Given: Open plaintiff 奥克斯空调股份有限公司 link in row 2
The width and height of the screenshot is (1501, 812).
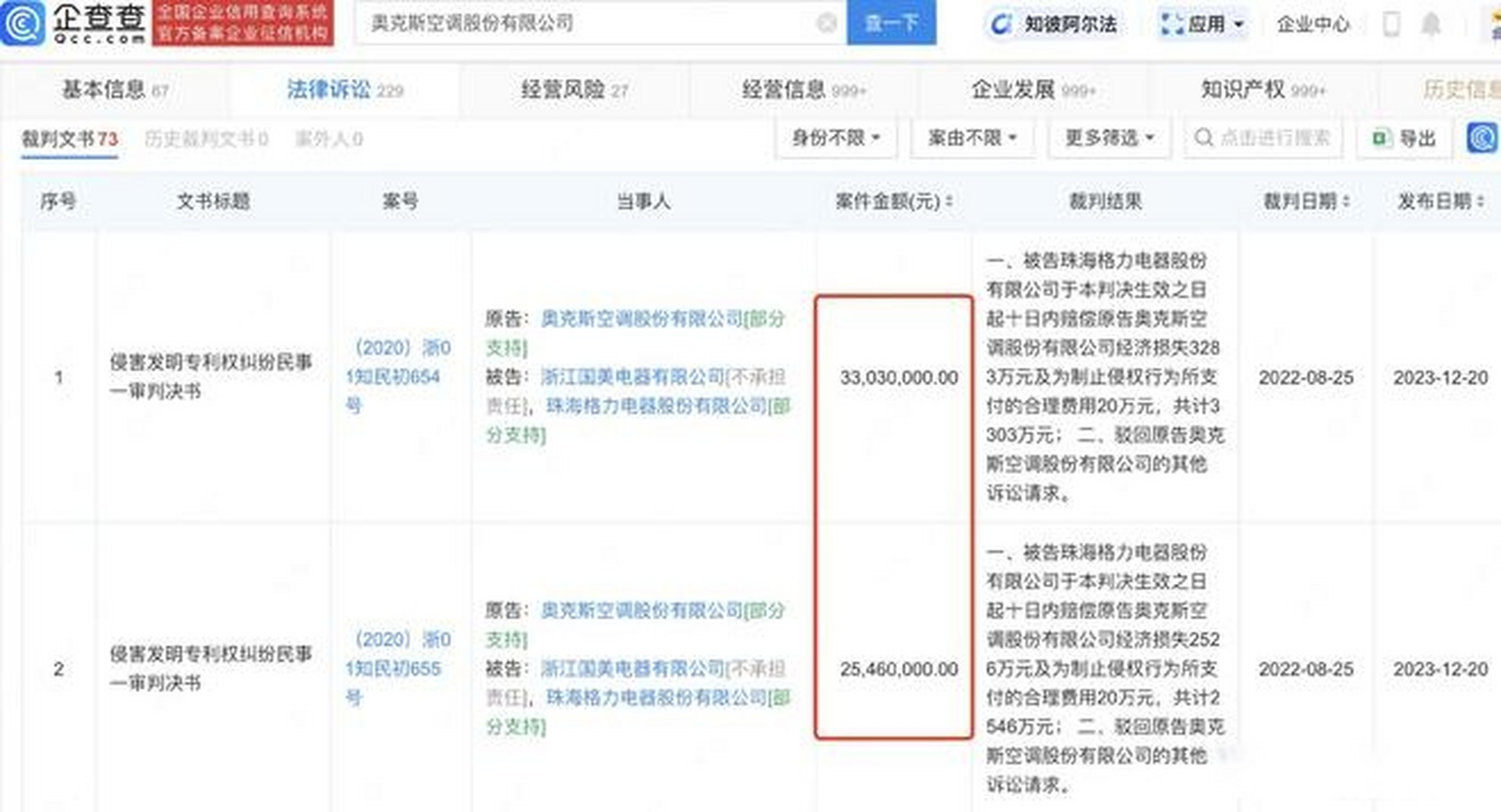Looking at the screenshot, I should [x=641, y=610].
